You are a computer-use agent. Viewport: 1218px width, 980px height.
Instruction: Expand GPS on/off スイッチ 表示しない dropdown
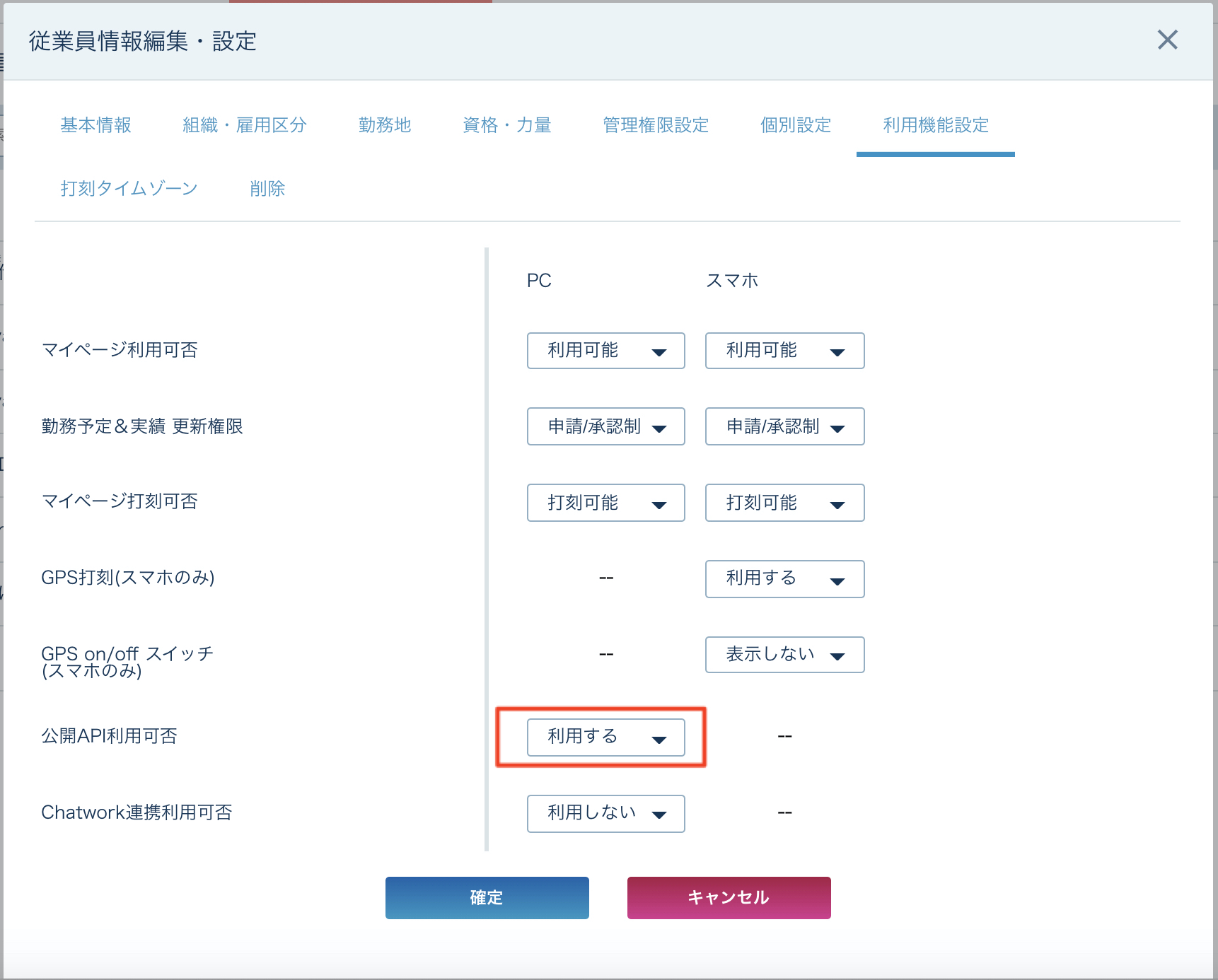tap(784, 655)
